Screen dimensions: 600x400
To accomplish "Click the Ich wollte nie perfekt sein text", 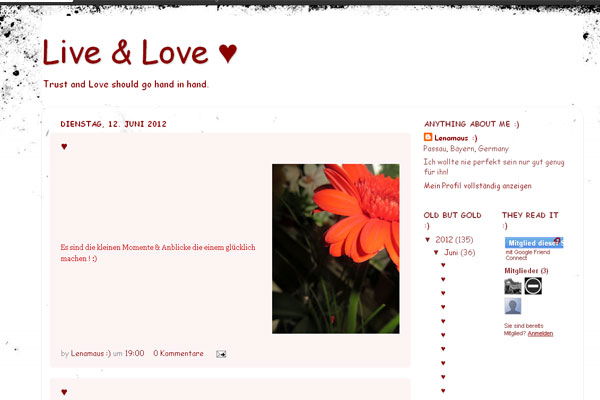I will (x=494, y=167).
